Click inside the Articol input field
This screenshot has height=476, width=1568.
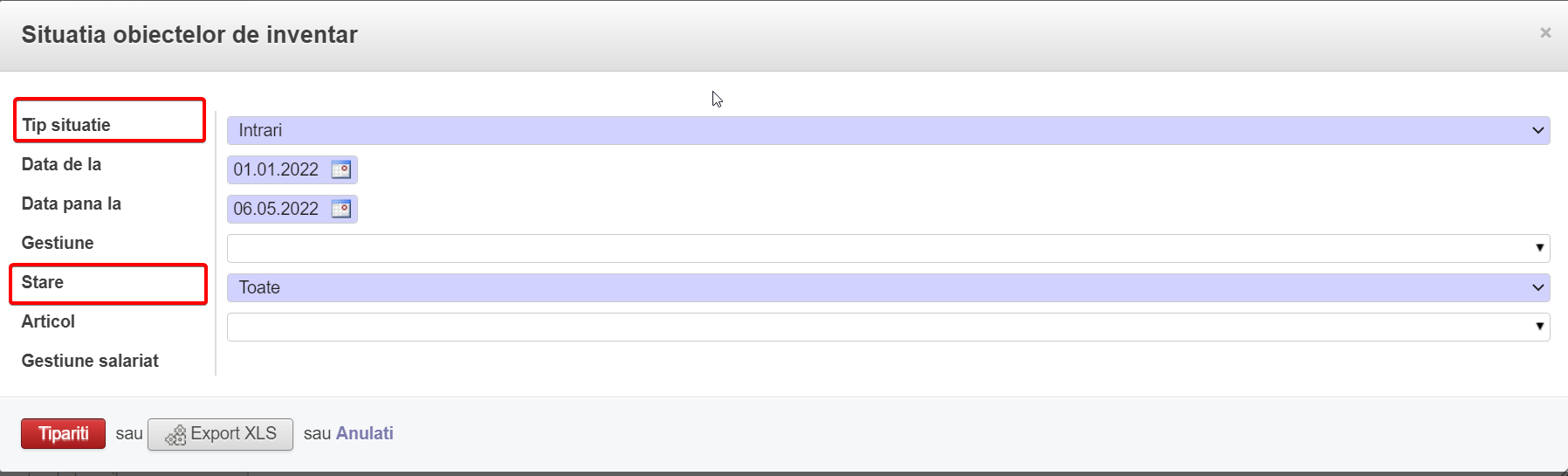tap(873, 327)
